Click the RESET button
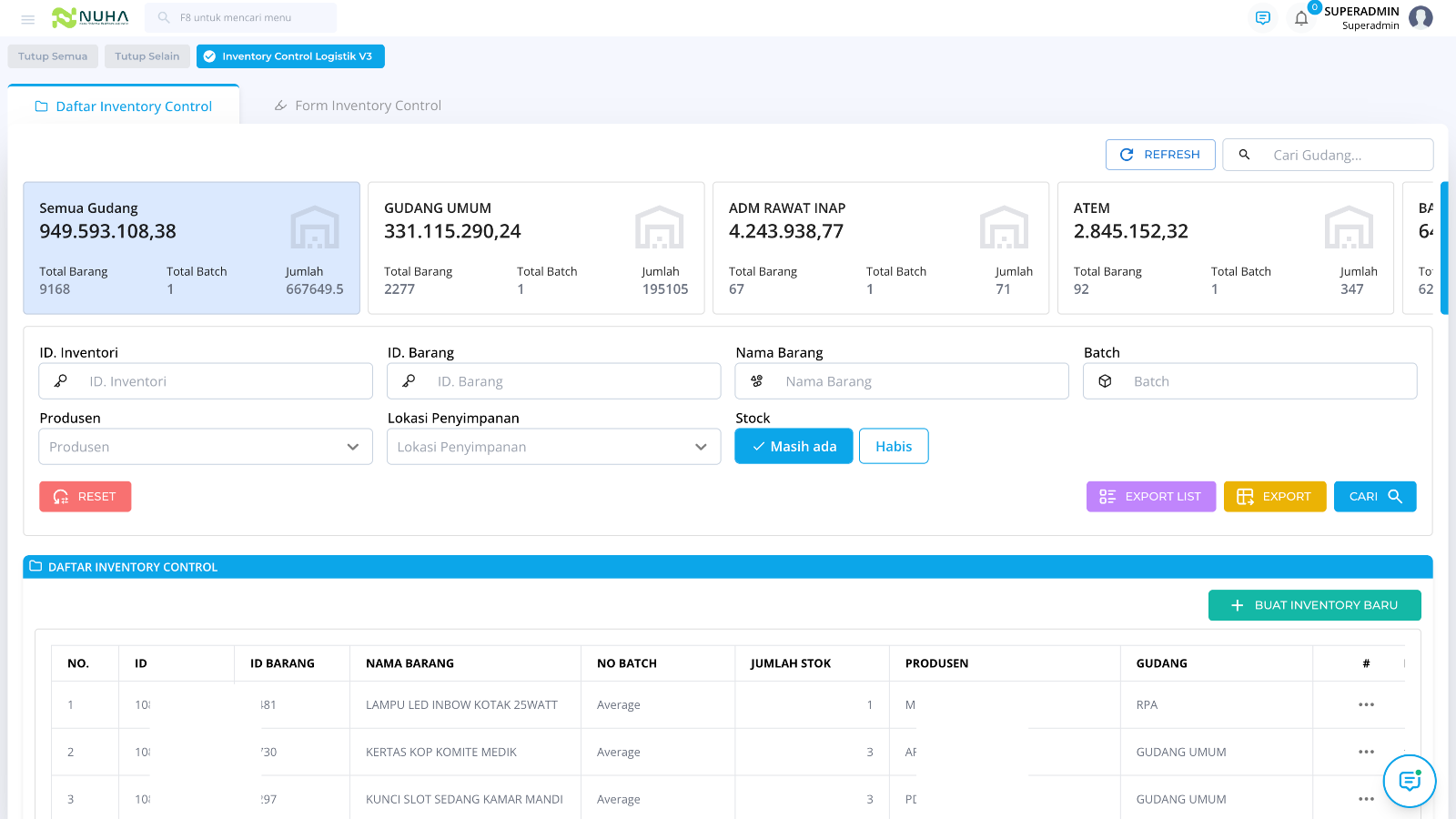The image size is (1456, 819). pyautogui.click(x=86, y=497)
